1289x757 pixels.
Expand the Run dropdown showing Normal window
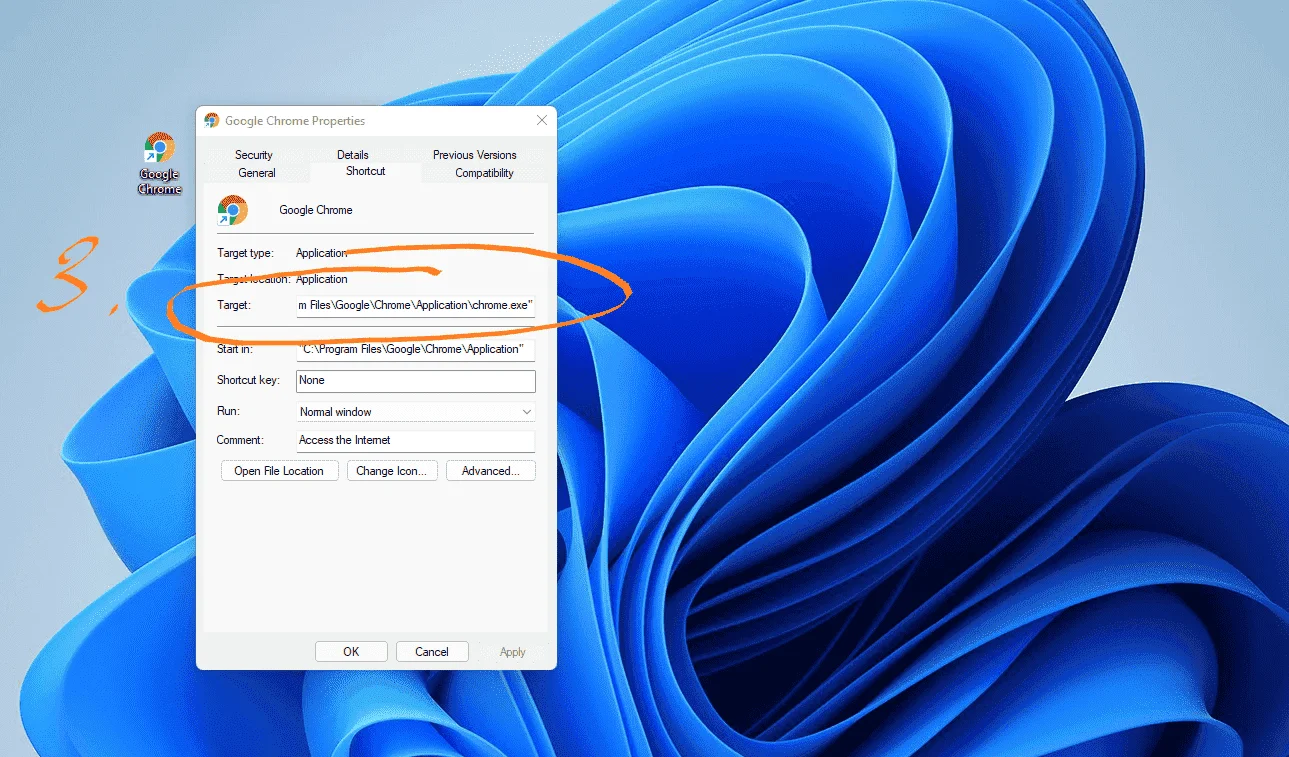(x=416, y=412)
